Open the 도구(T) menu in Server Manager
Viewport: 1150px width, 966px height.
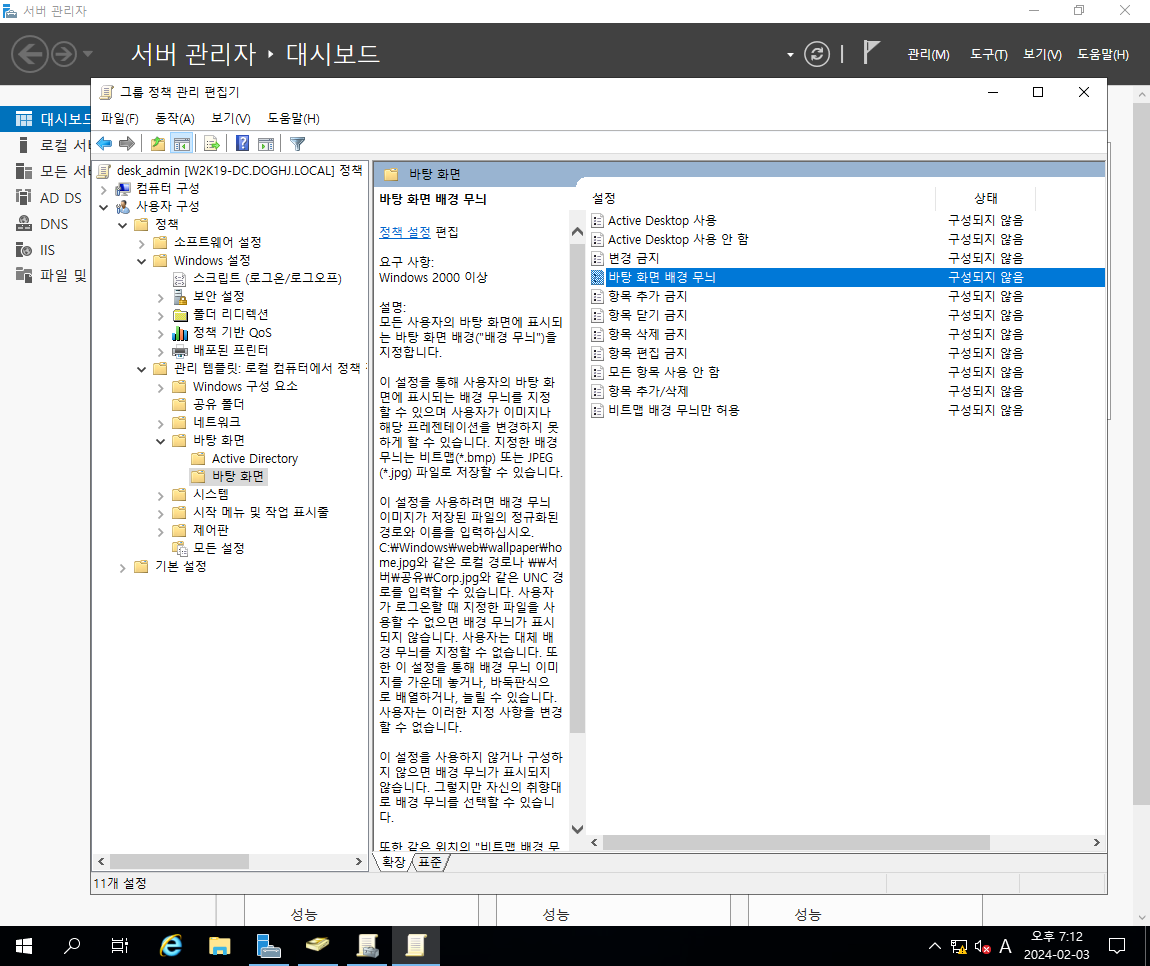coord(989,54)
